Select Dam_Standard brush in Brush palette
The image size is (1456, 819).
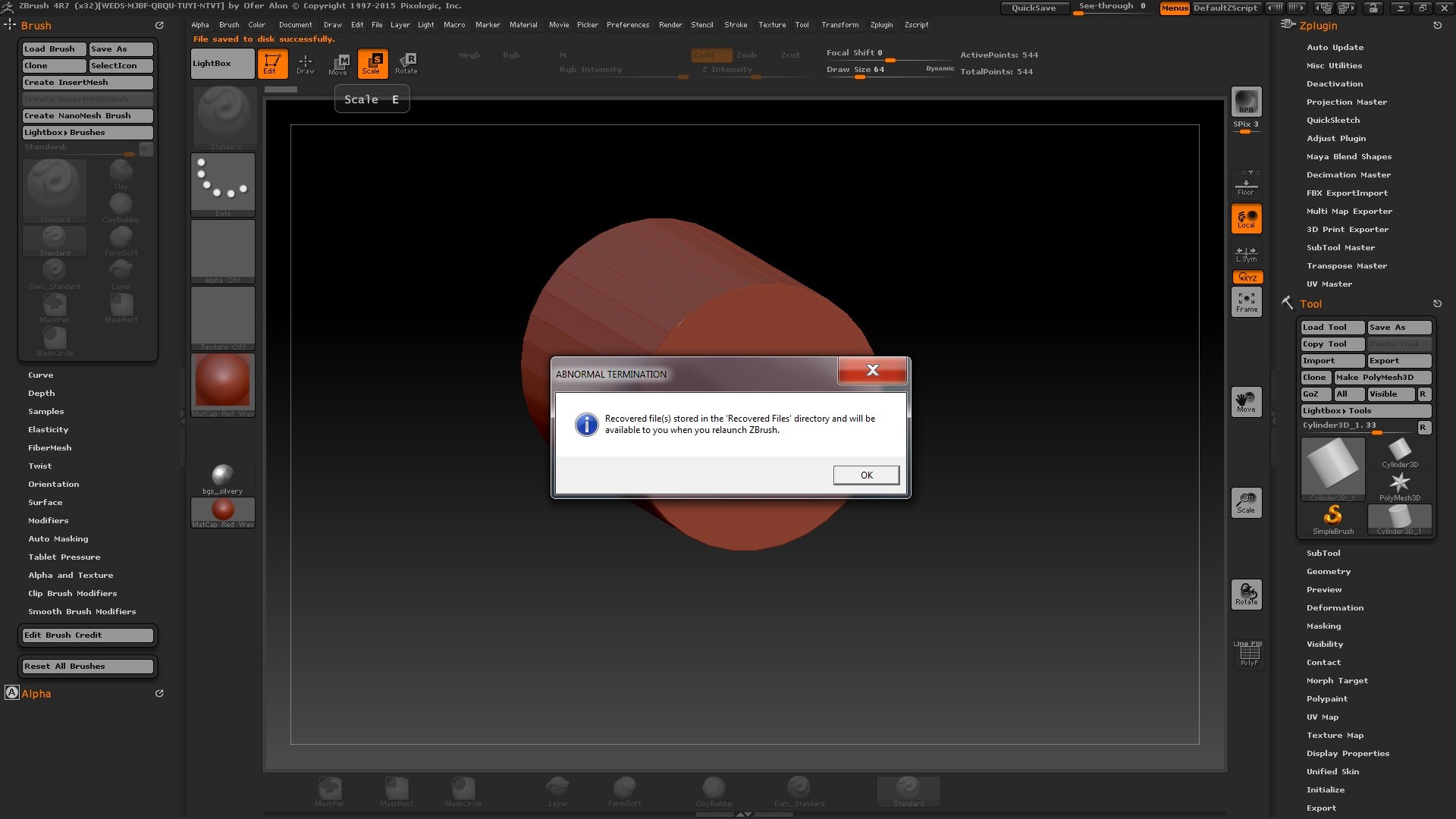click(x=55, y=275)
